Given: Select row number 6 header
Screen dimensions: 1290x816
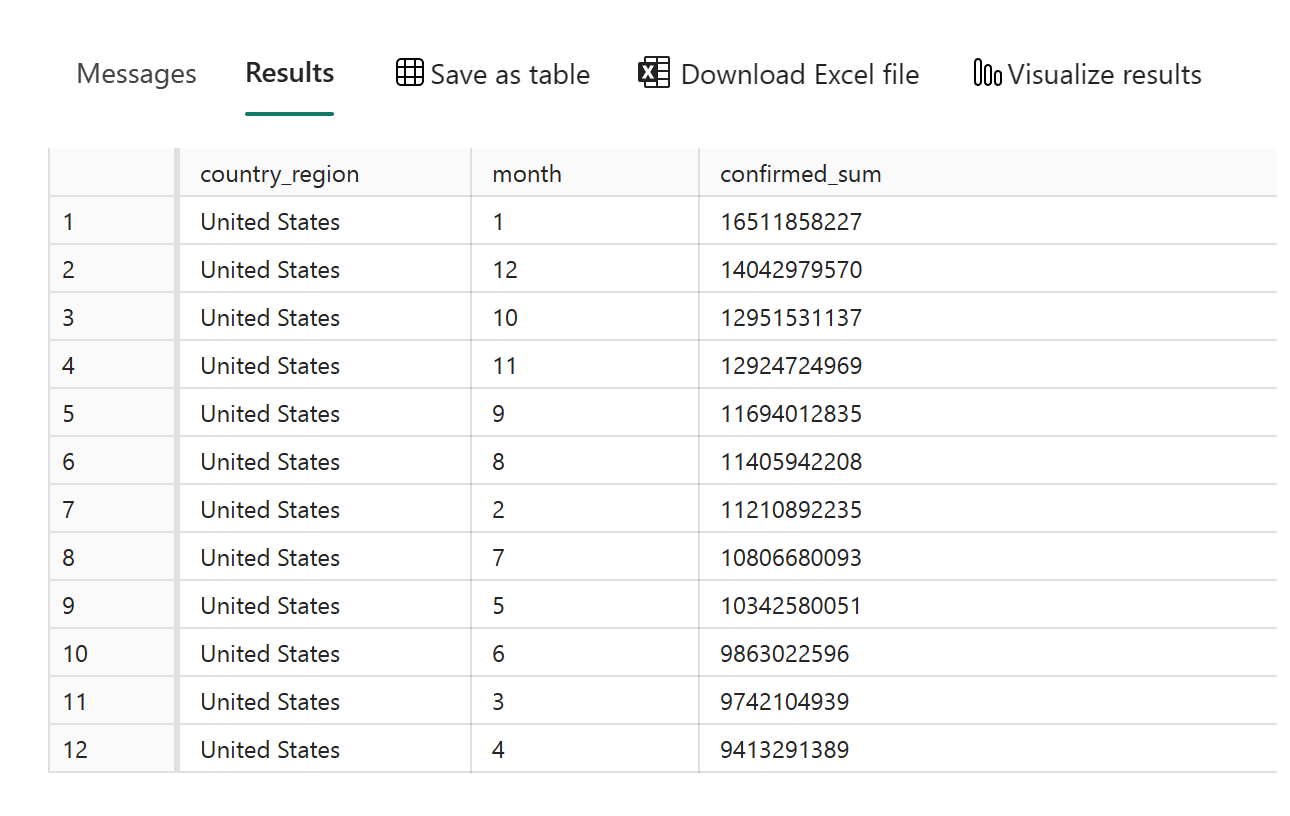Looking at the screenshot, I should tap(68, 462).
